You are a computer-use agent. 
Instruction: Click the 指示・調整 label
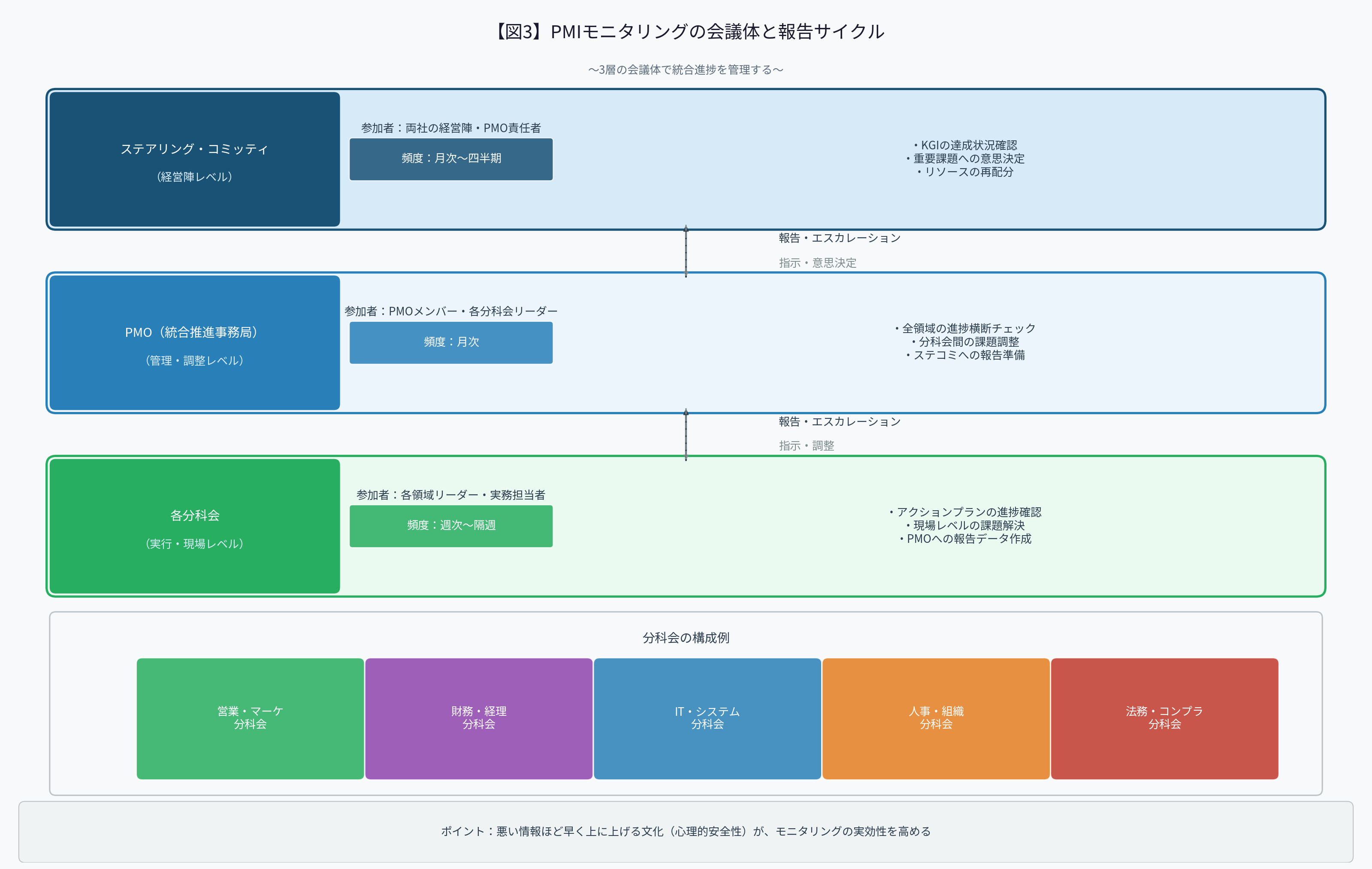807,445
